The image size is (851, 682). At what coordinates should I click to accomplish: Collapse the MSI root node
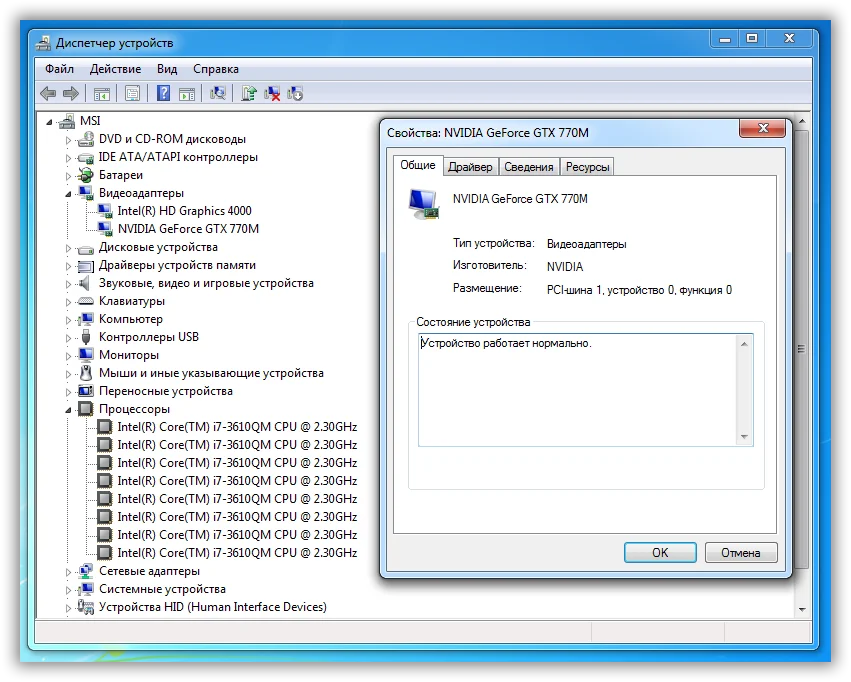pyautogui.click(x=49, y=123)
